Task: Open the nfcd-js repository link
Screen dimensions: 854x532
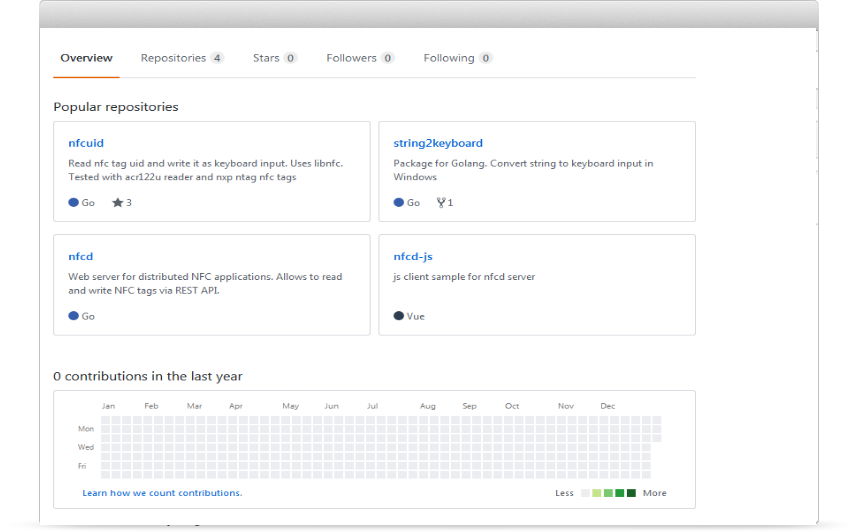Action: click(x=413, y=257)
